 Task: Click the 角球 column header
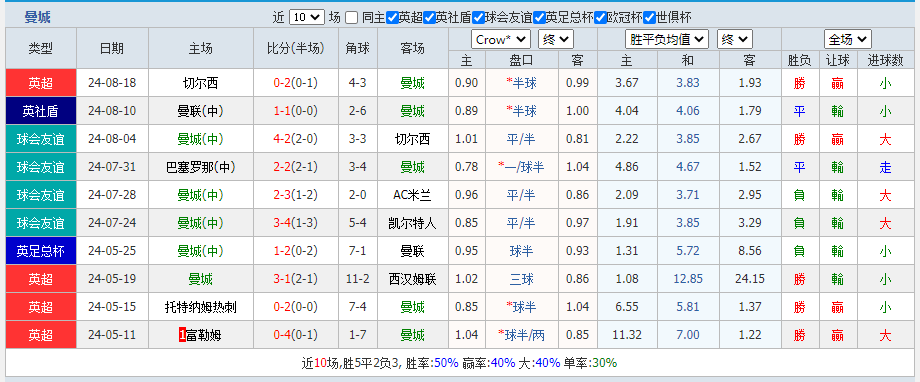point(358,49)
